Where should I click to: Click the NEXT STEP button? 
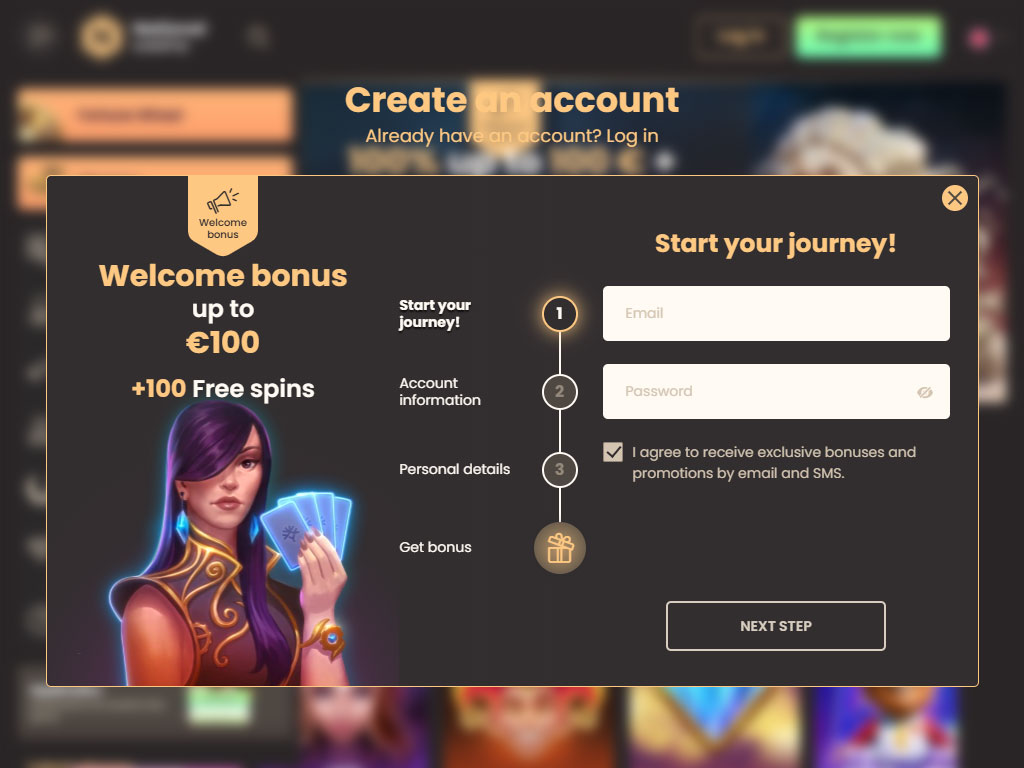point(776,626)
